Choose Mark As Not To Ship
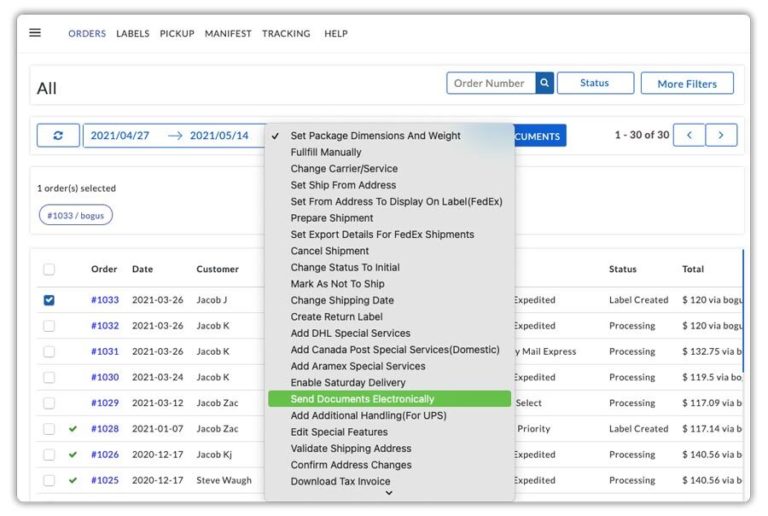This screenshot has height=516, width=768. click(x=389, y=284)
